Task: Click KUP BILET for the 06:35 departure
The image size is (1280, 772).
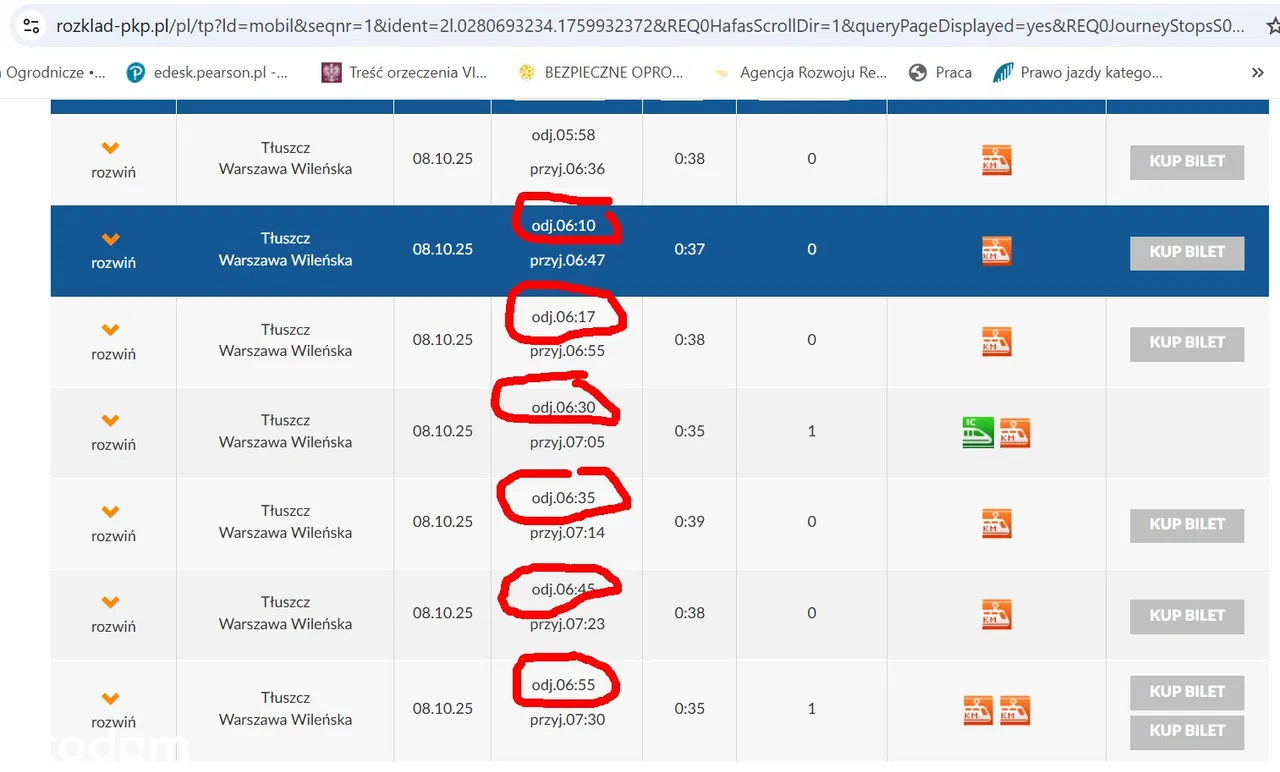Action: [x=1186, y=524]
